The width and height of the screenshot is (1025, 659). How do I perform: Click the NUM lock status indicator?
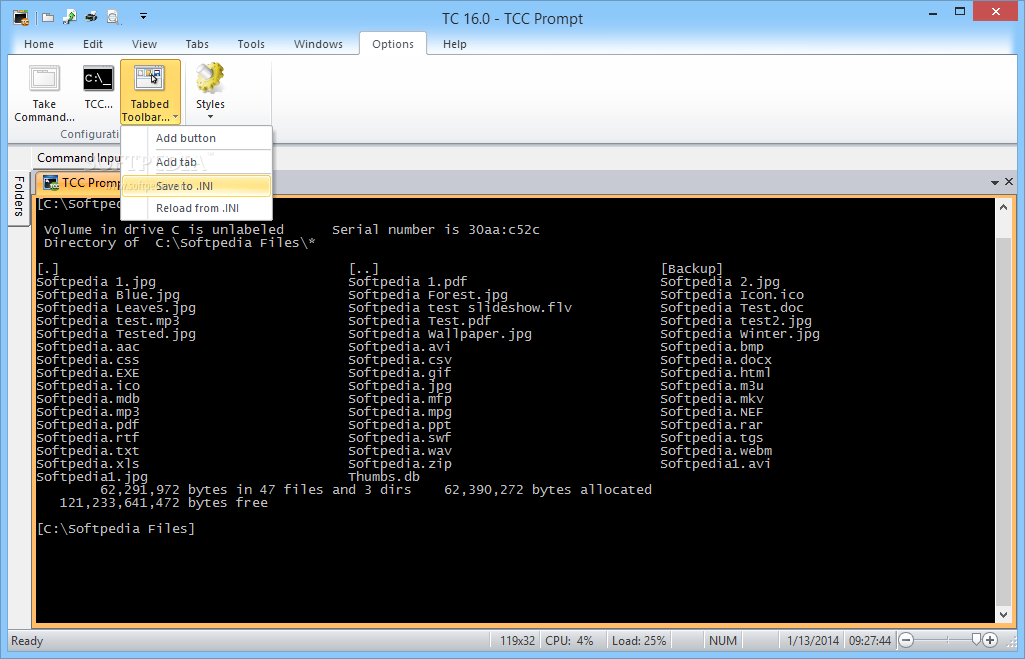722,641
